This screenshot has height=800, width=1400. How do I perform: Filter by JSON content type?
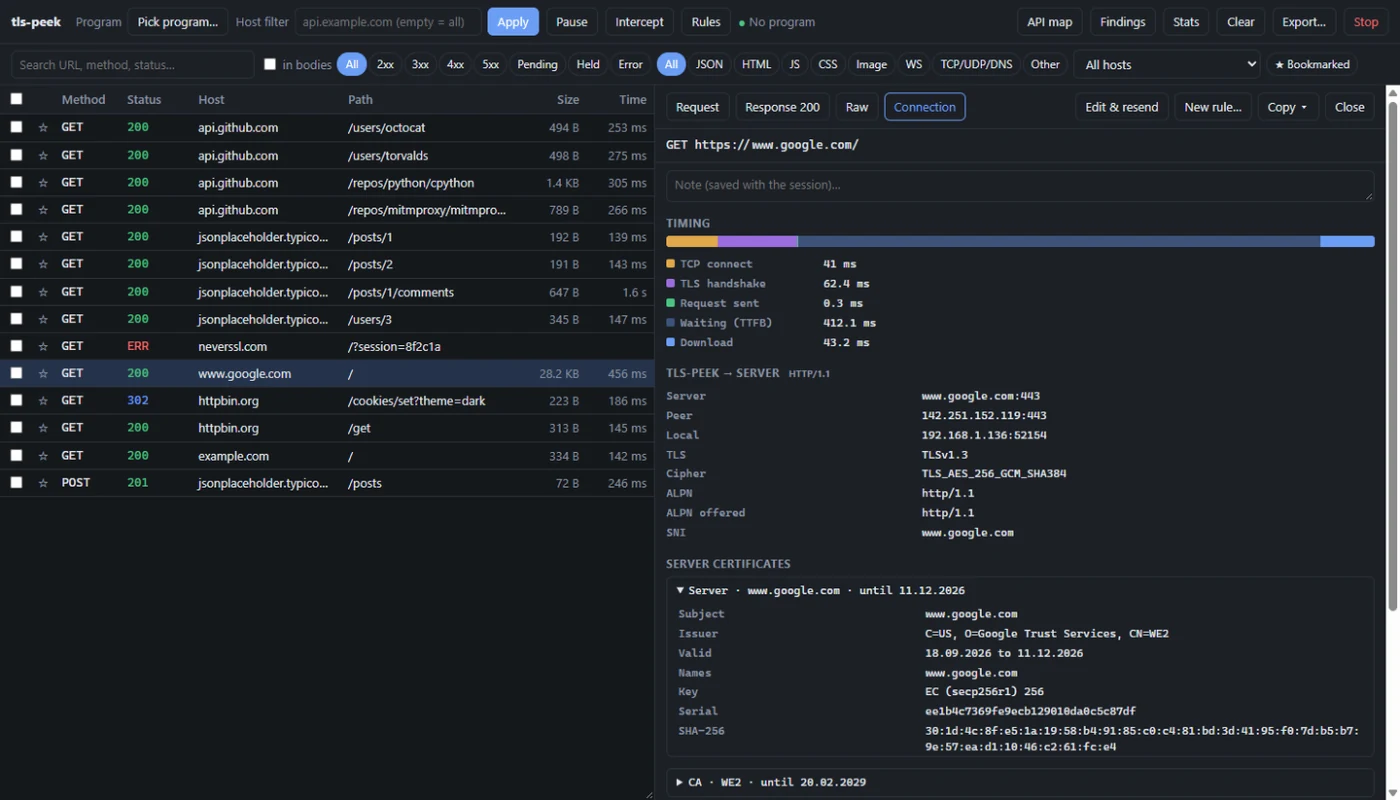pos(709,64)
